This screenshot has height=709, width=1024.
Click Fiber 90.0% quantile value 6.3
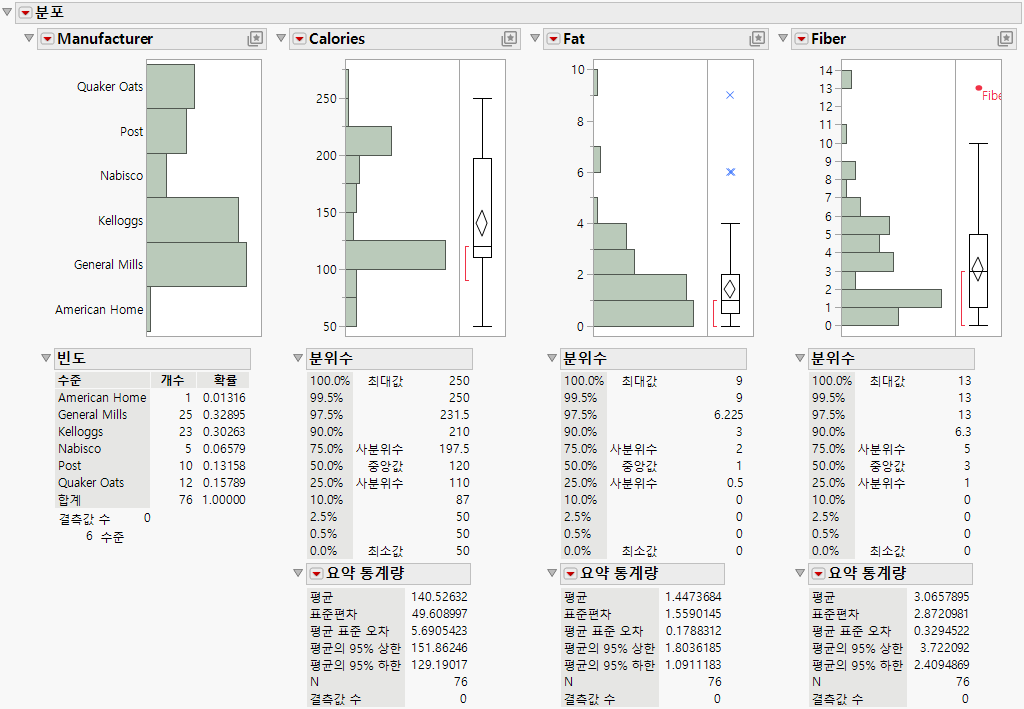[963, 432]
